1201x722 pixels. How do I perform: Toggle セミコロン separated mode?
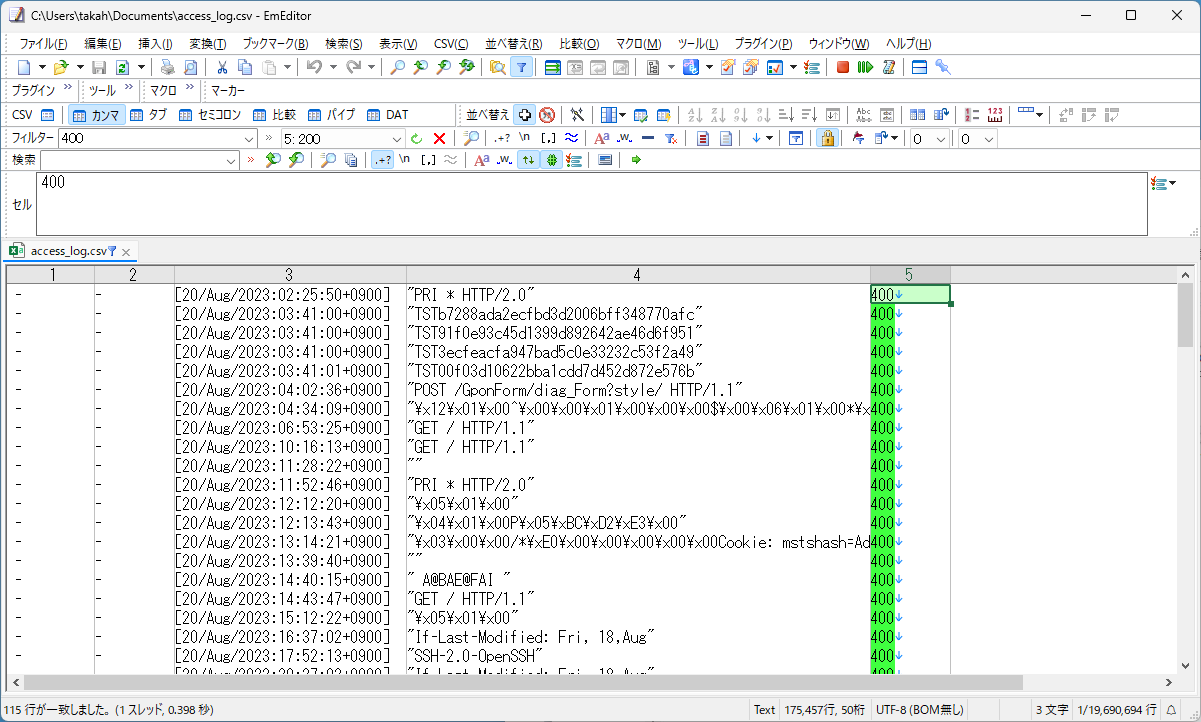(x=210, y=114)
